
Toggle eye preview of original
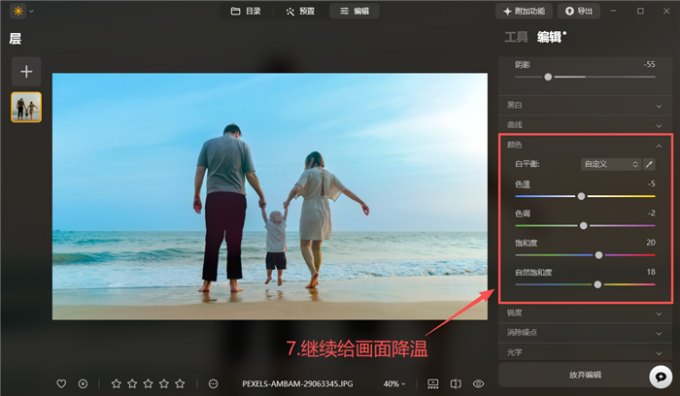(x=478, y=384)
